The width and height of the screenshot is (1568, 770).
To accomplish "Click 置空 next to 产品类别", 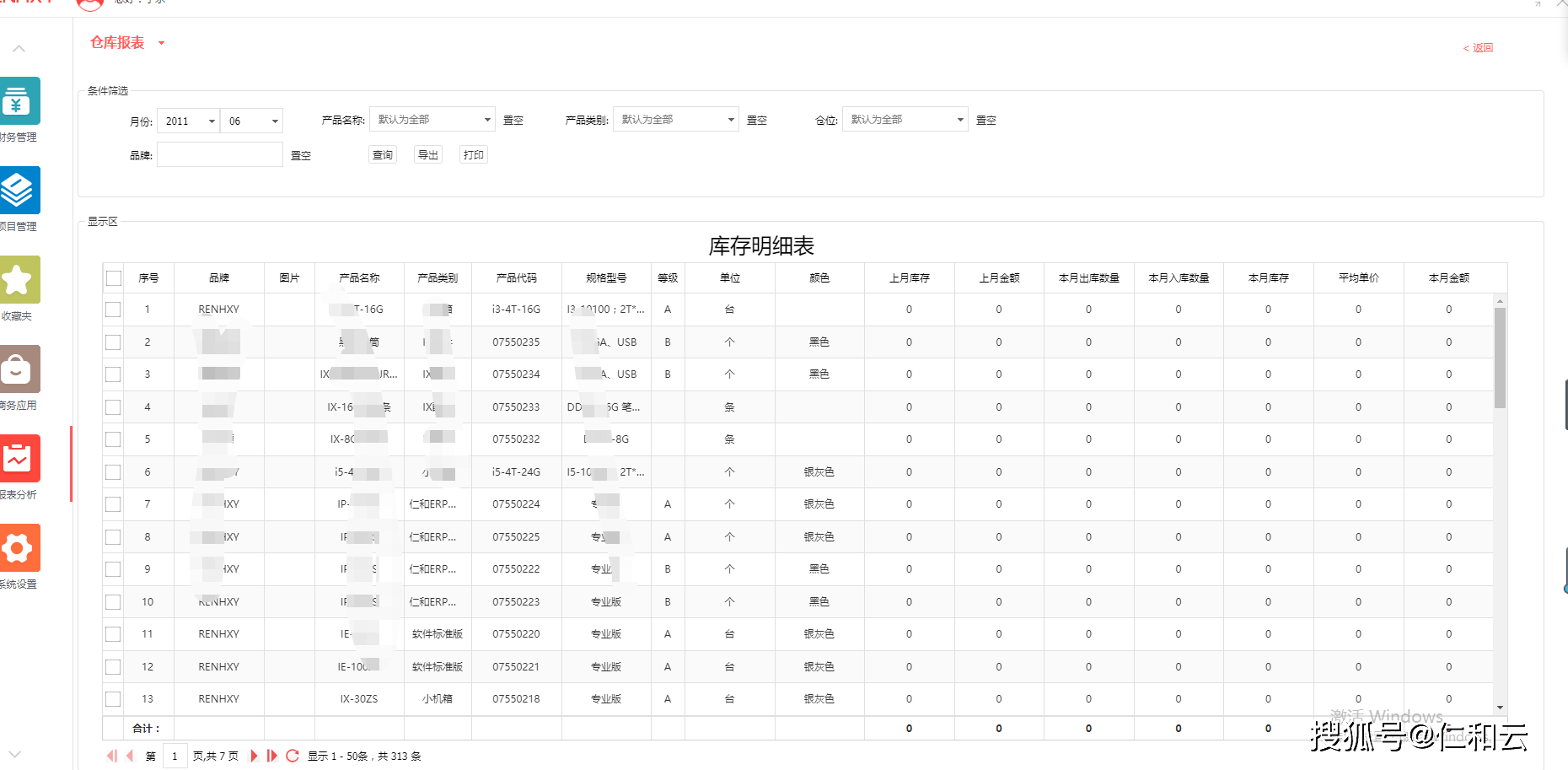I will click(x=757, y=121).
